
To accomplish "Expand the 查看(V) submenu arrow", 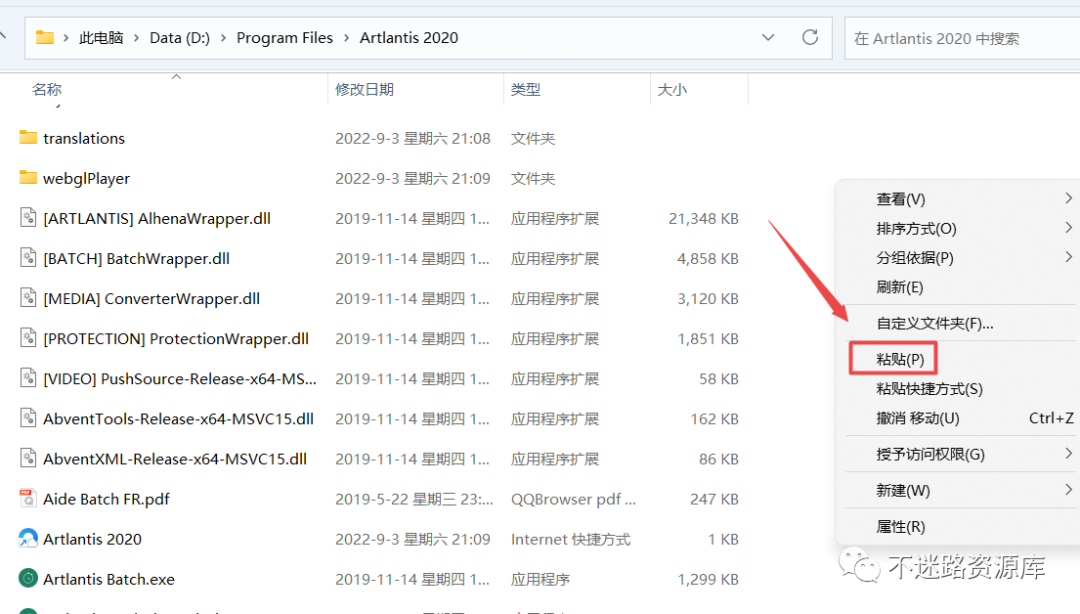I will pos(1068,198).
